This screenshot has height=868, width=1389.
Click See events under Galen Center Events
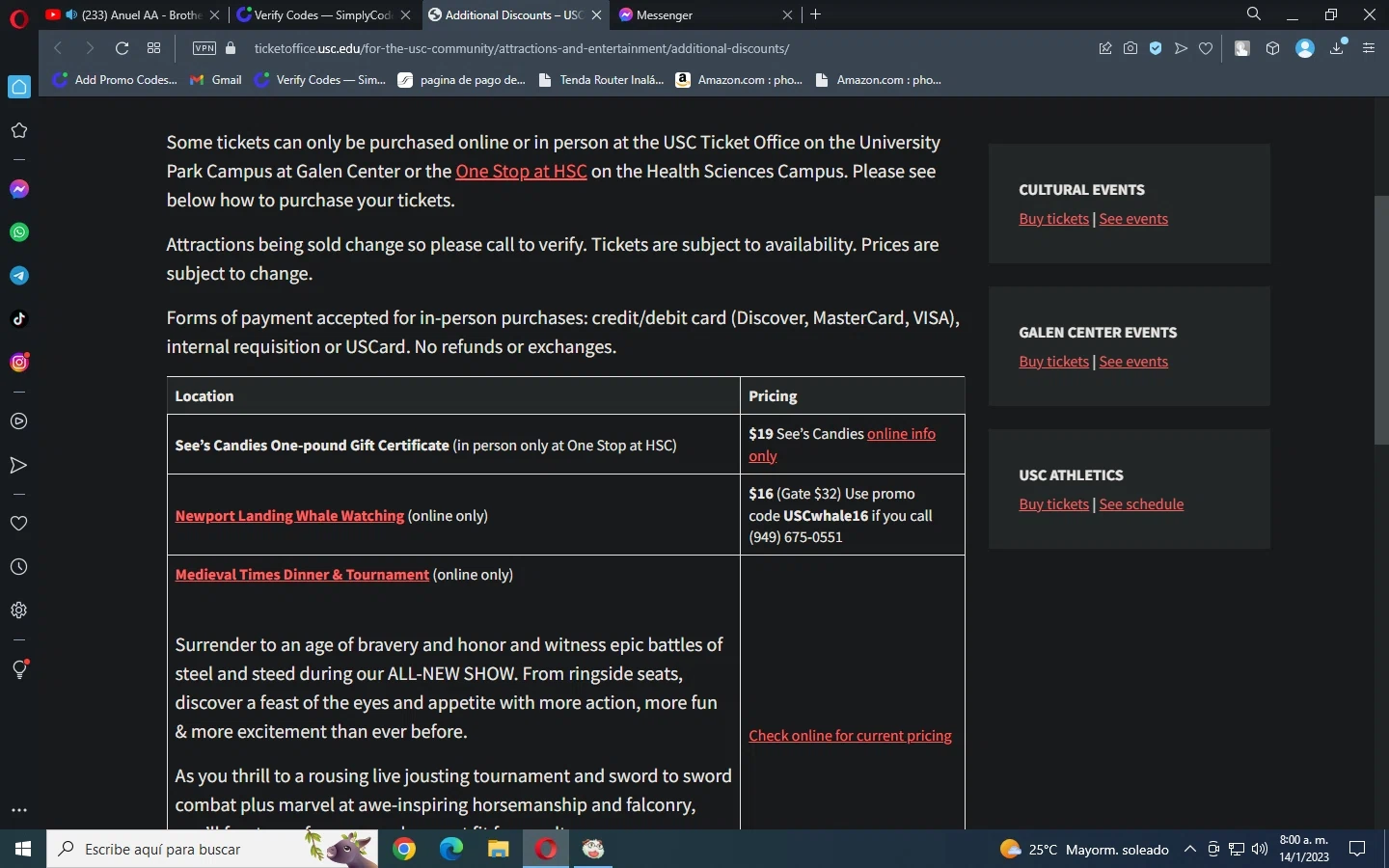(1133, 362)
